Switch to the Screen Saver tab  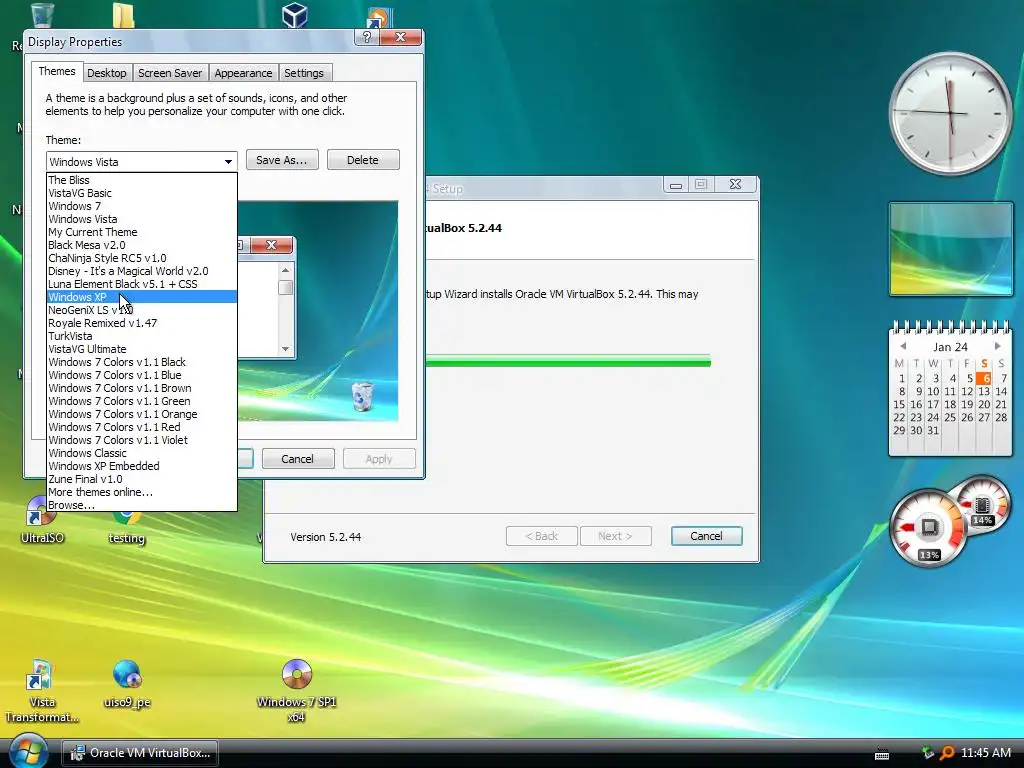tap(170, 73)
